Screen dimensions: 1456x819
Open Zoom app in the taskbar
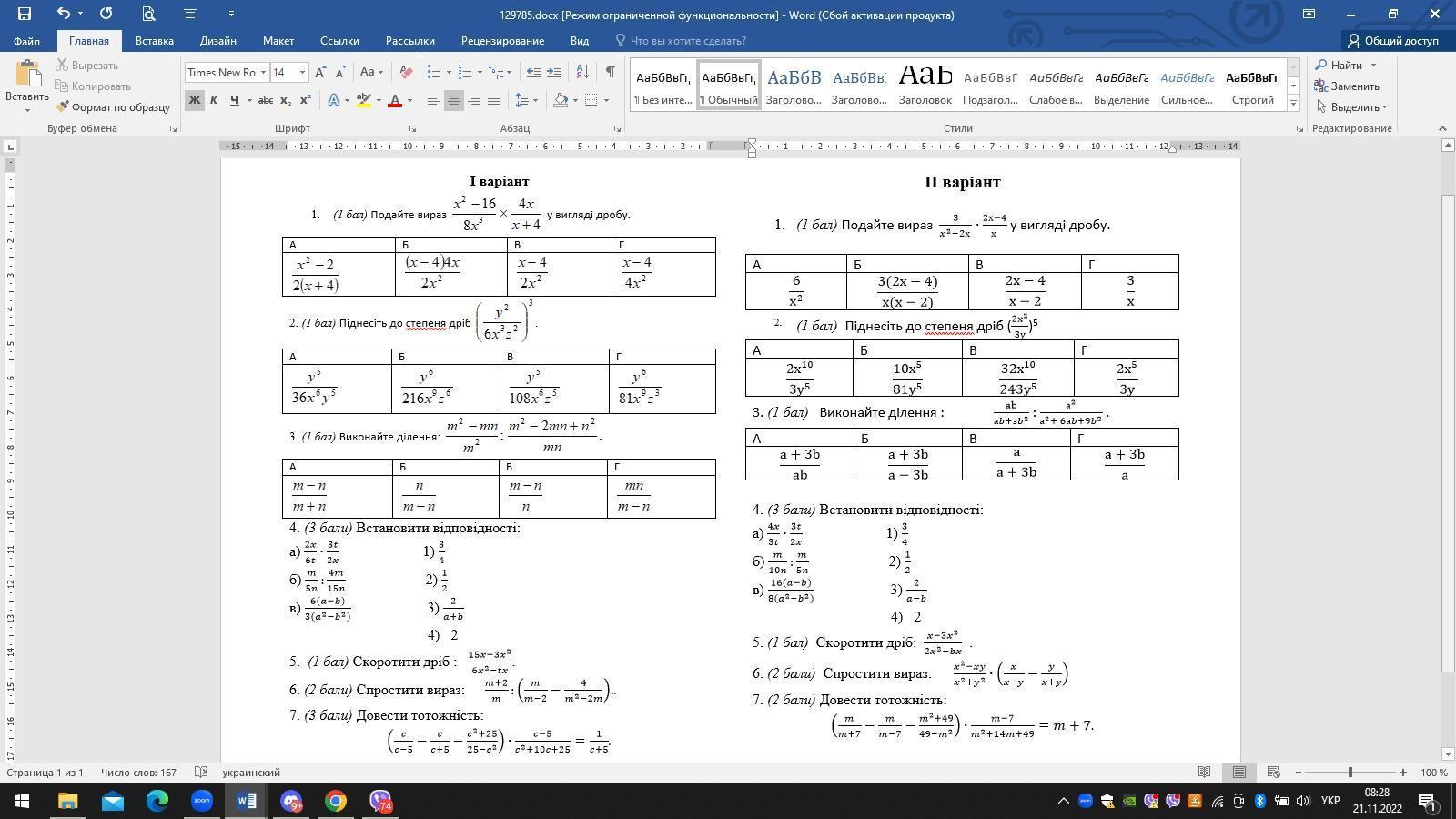[x=202, y=801]
